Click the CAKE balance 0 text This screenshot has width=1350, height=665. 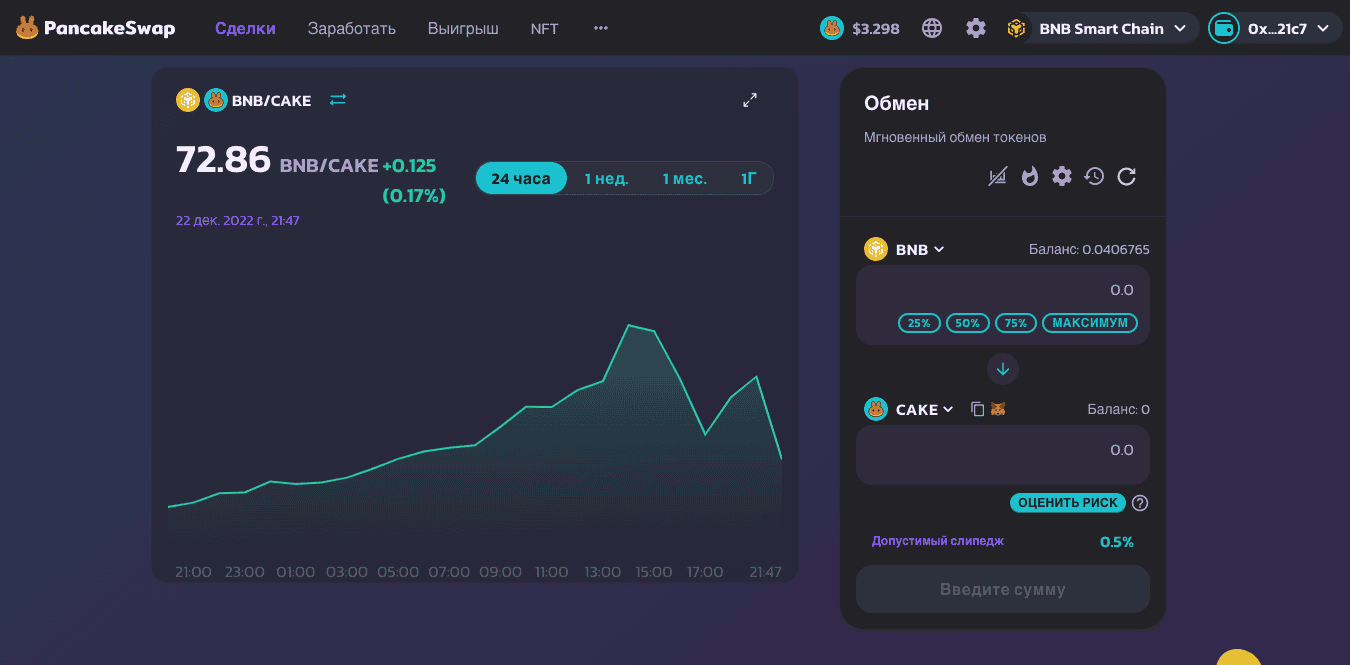click(1118, 409)
